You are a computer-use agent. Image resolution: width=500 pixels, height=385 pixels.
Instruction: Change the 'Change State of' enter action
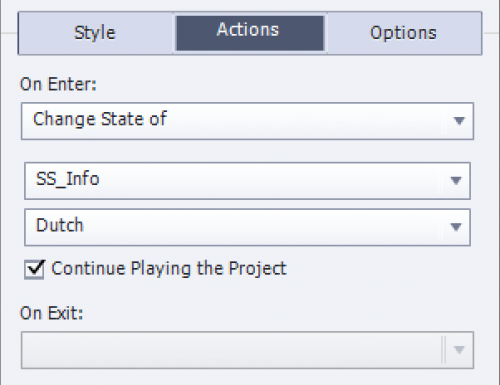[x=247, y=121]
